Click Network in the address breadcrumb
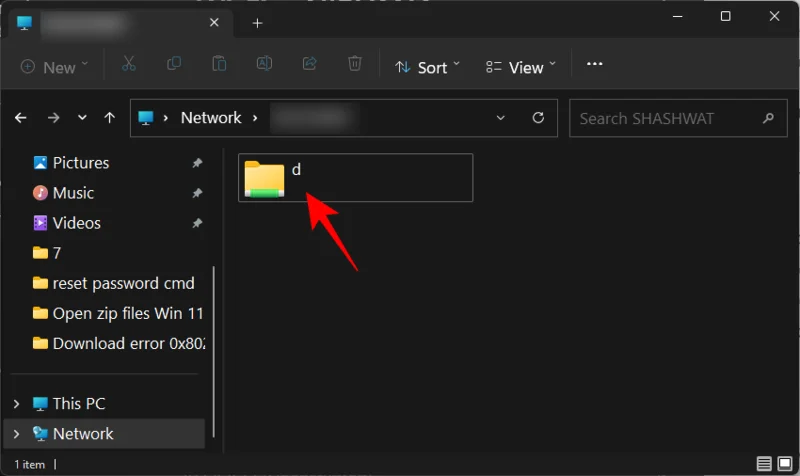This screenshot has height=476, width=800. (211, 118)
